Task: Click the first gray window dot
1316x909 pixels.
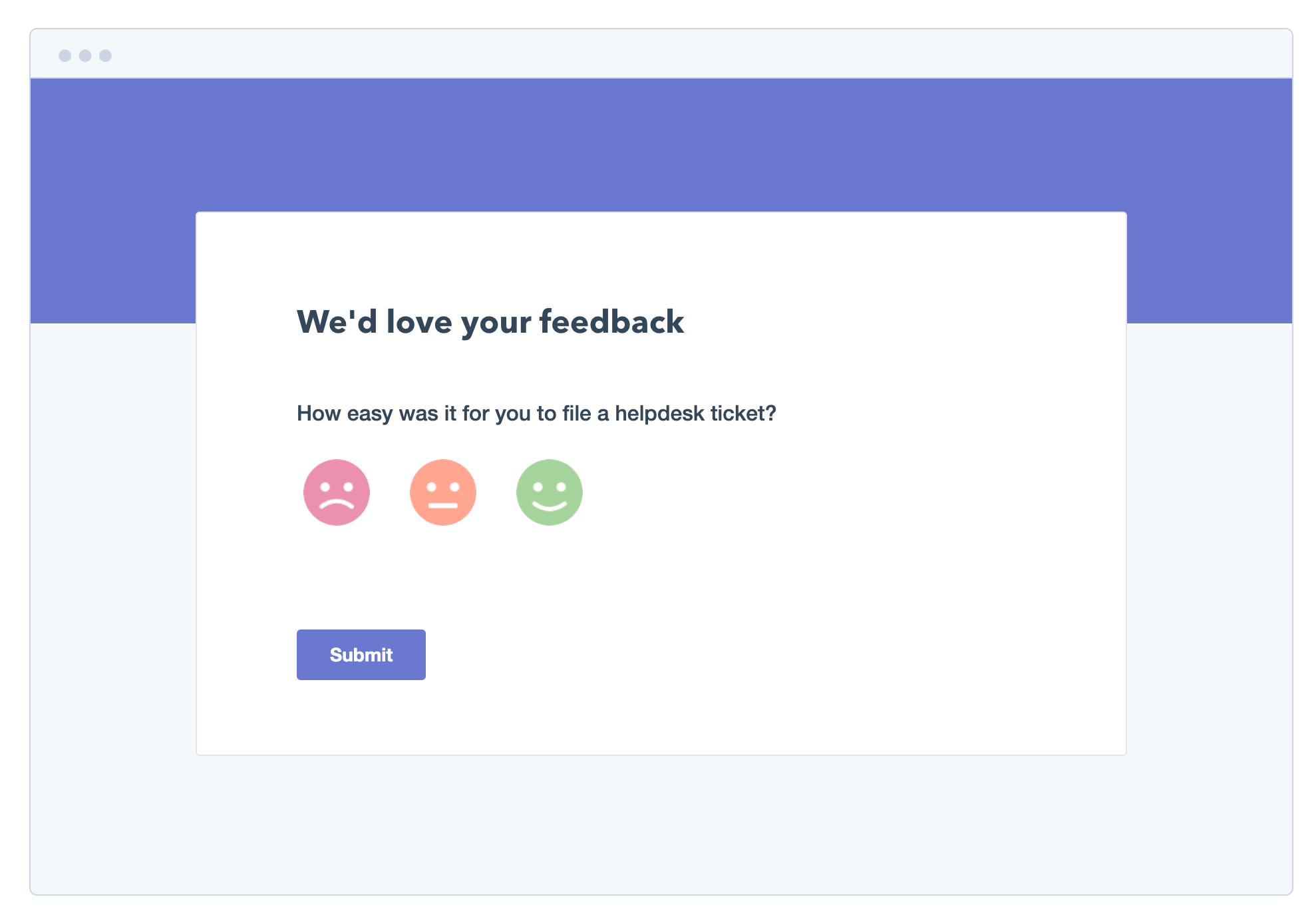Action: [65, 56]
